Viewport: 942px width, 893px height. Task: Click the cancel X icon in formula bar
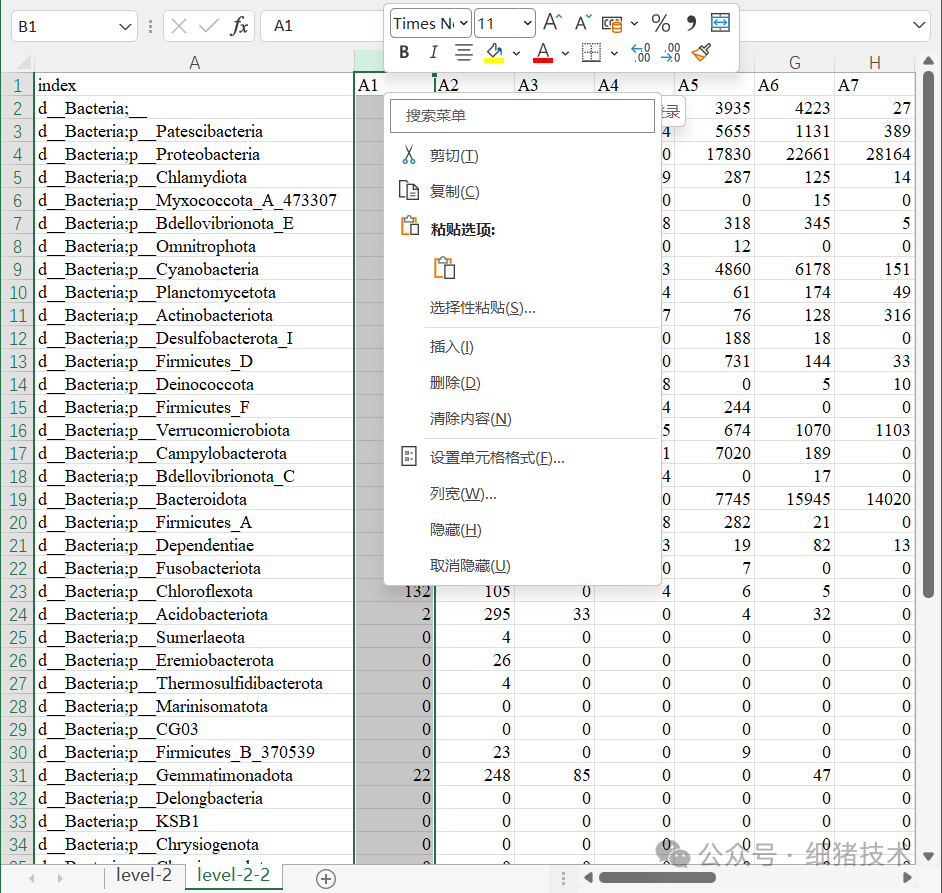(178, 26)
